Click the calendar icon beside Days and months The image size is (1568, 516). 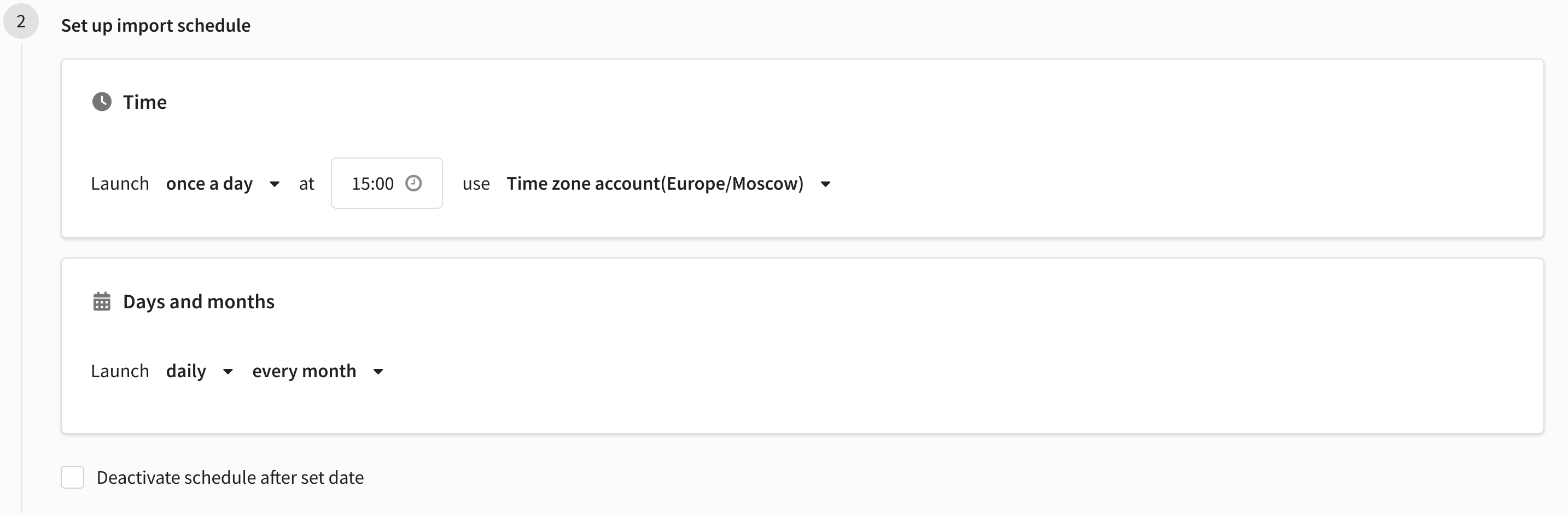tap(102, 301)
